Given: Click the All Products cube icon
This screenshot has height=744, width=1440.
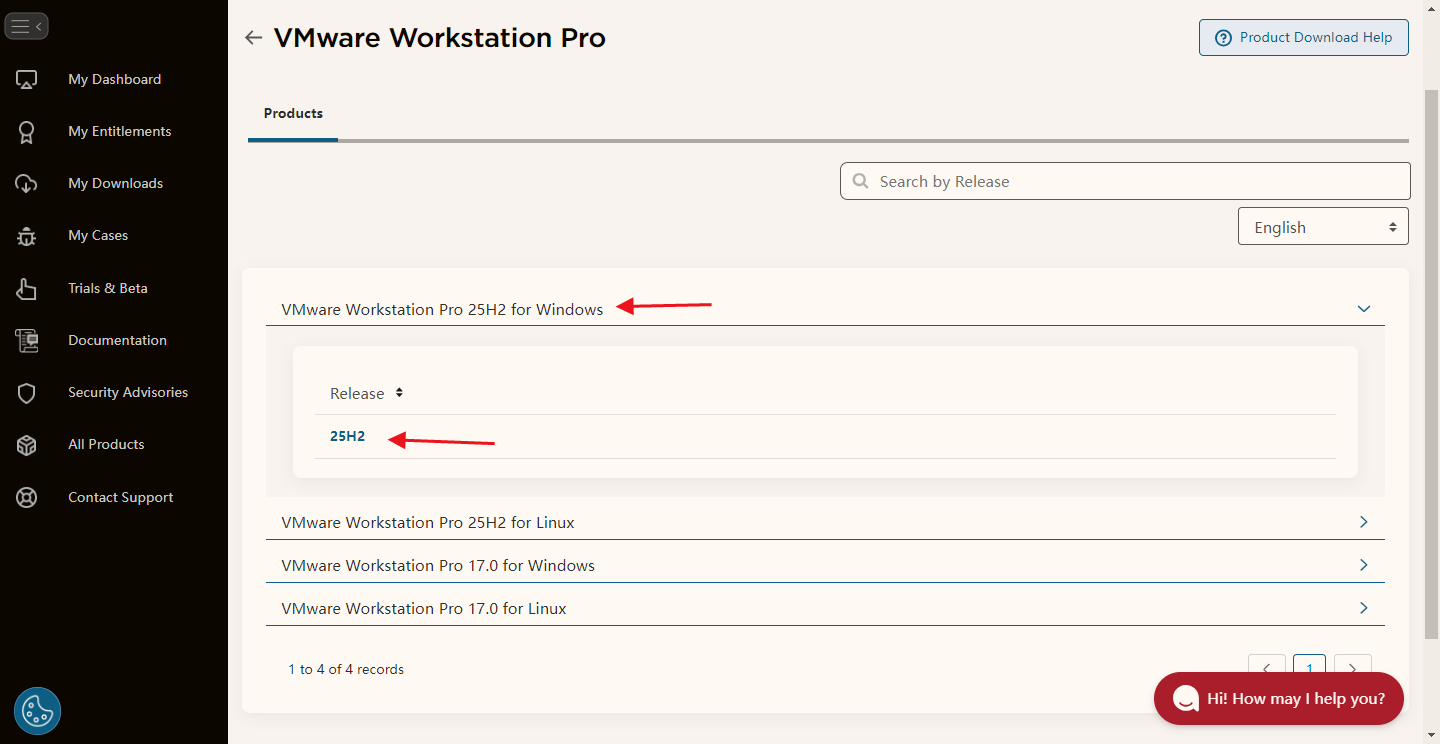Looking at the screenshot, I should pos(27,445).
